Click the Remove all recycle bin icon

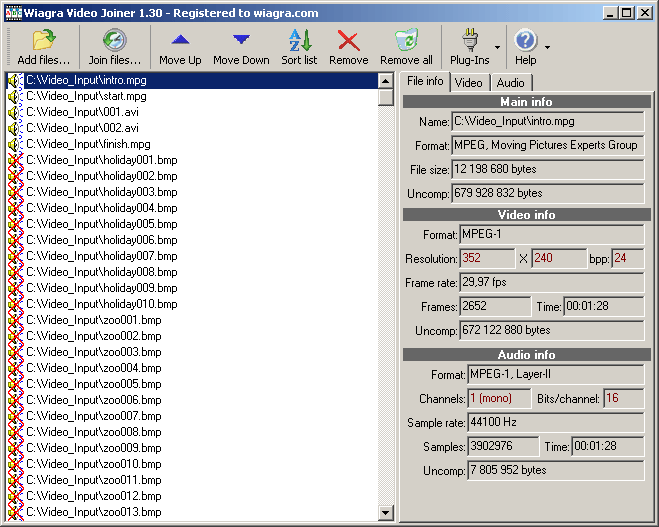406,40
